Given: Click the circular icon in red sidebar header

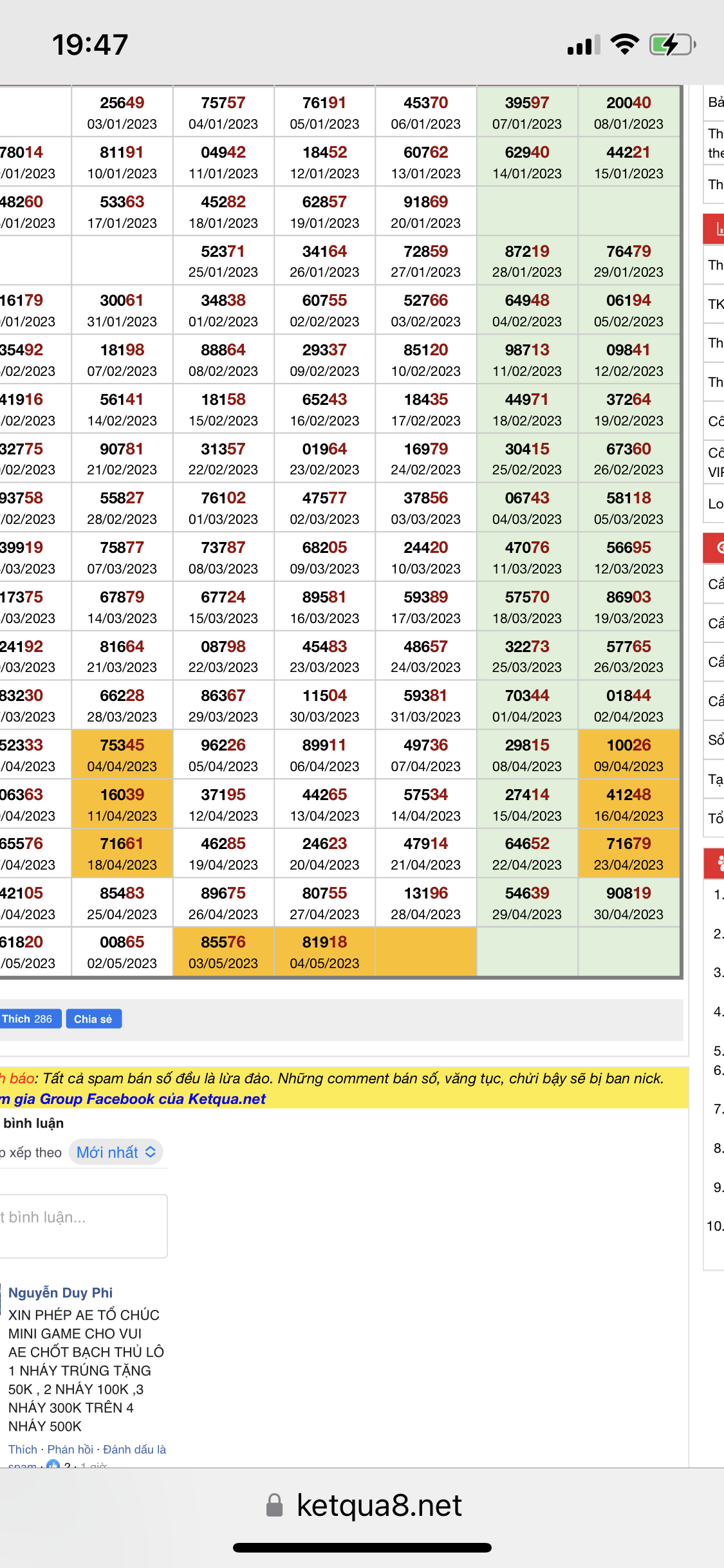Looking at the screenshot, I should click(717, 548).
